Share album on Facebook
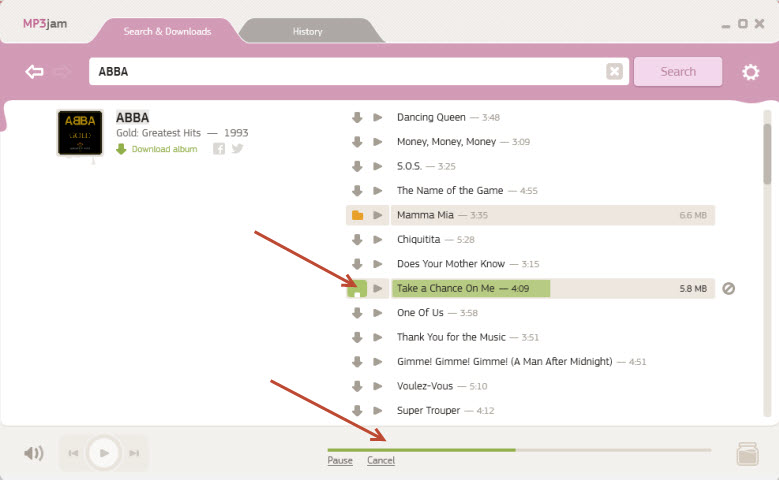The height and width of the screenshot is (480, 779). coord(219,149)
